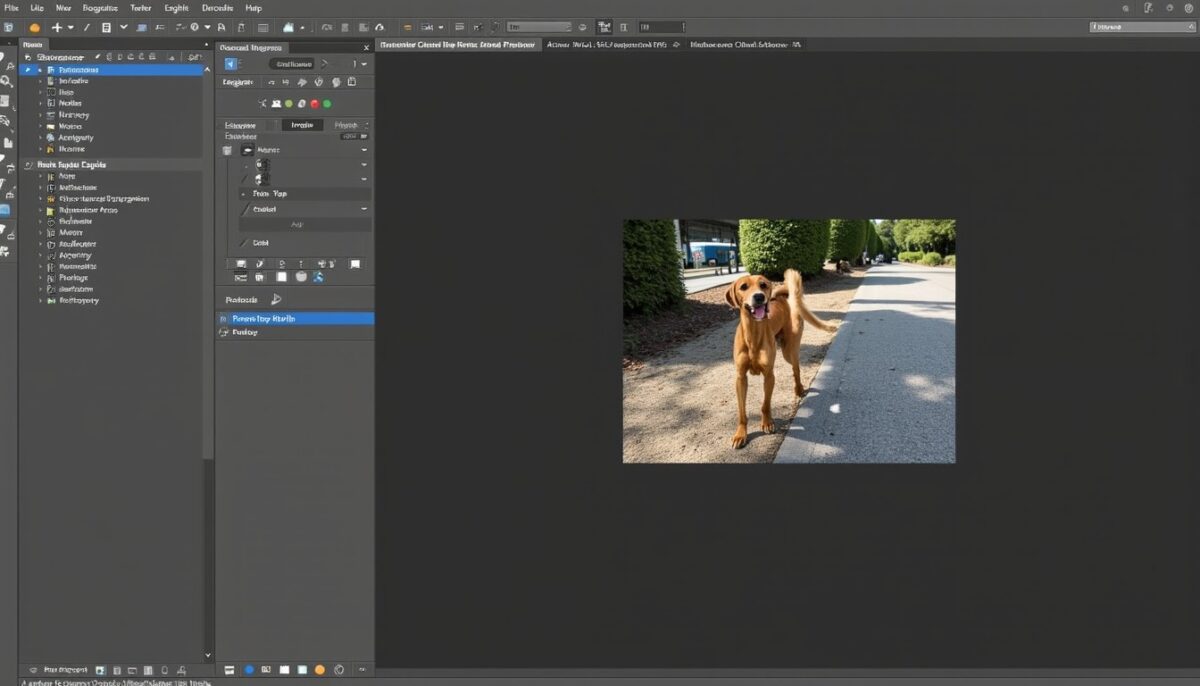Image resolution: width=1200 pixels, height=686 pixels.
Task: Click the letter A icon in the top toolbar
Action: coord(220,28)
